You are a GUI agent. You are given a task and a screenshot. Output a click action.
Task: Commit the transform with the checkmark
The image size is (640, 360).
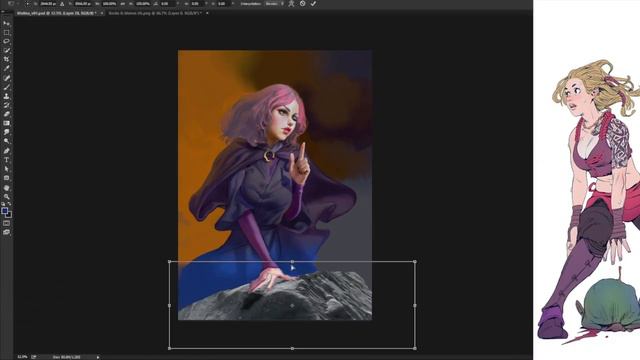[313, 4]
